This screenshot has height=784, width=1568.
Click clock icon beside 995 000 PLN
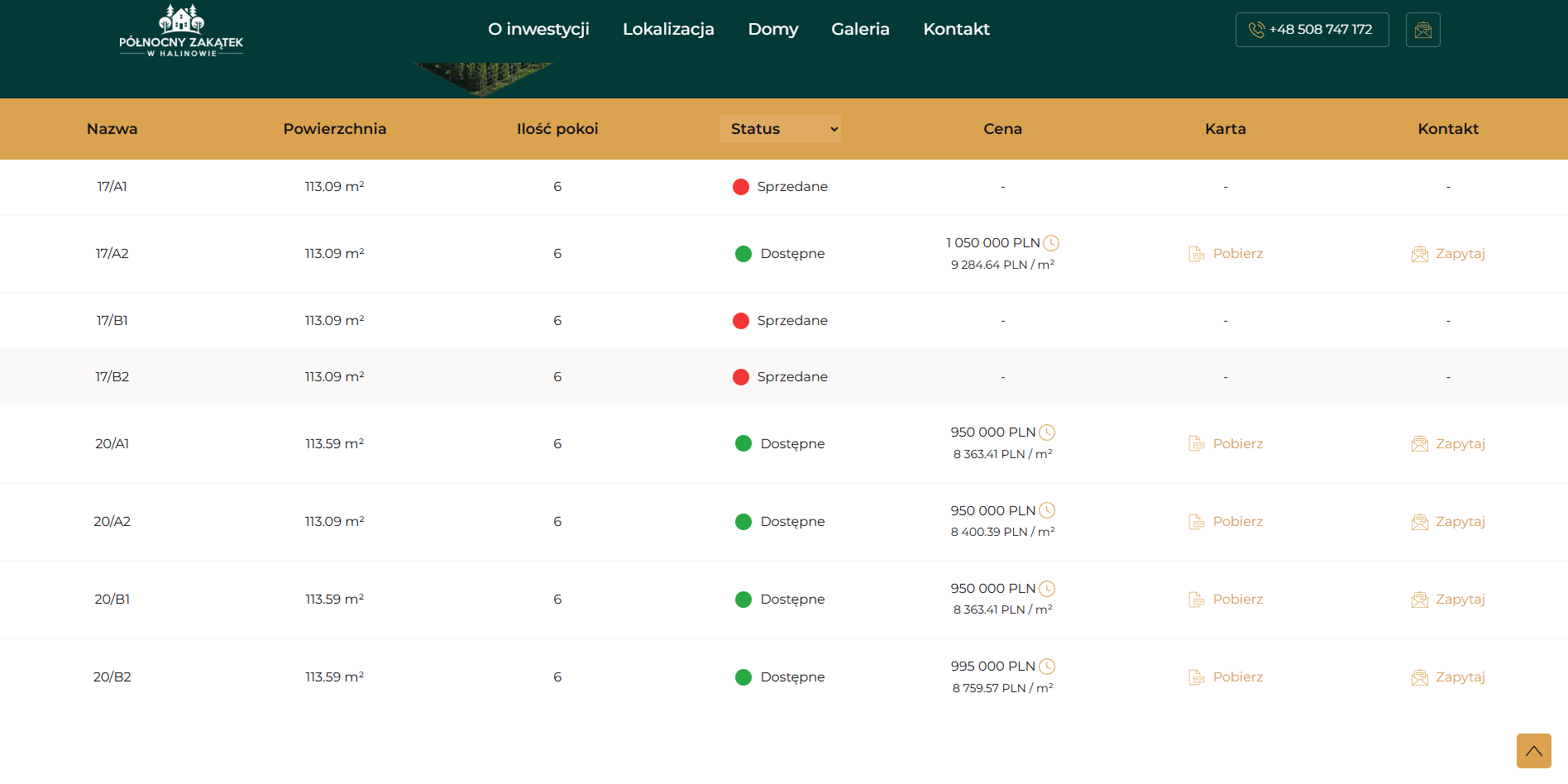[x=1047, y=667]
